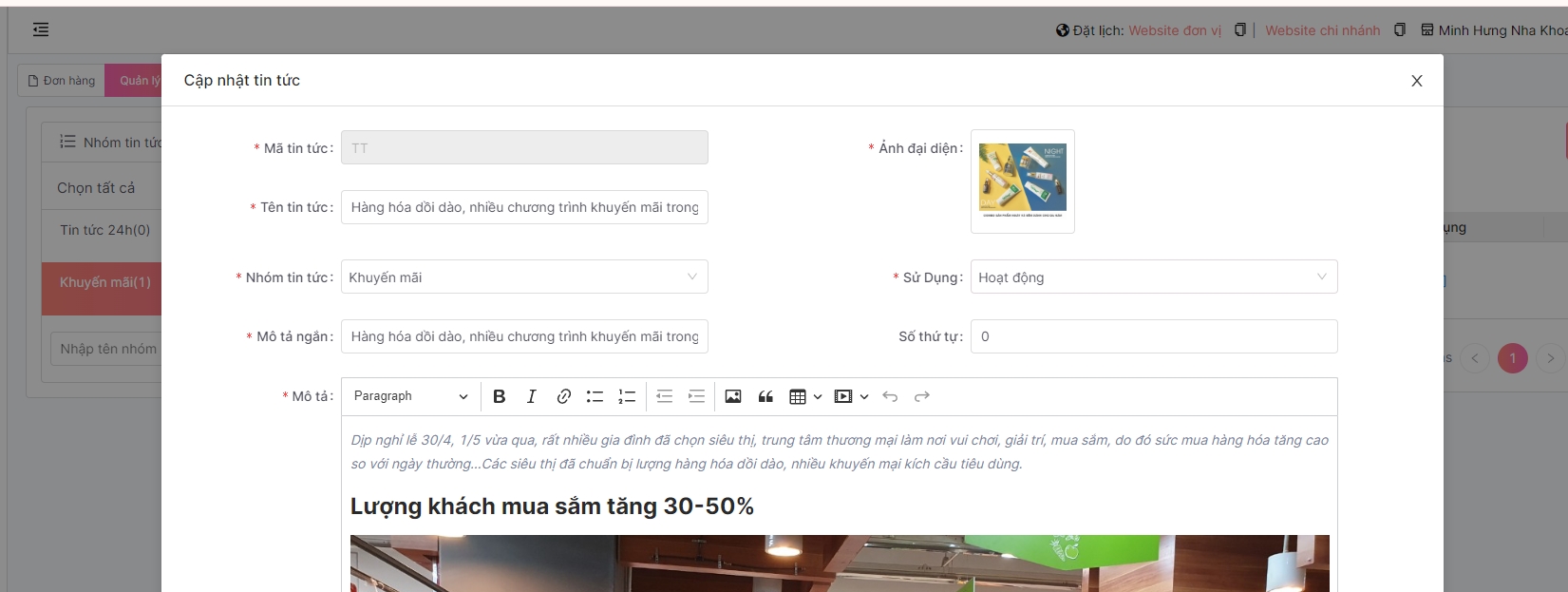This screenshot has width=1568, height=592.
Task: Click the insert link icon
Action: [563, 396]
